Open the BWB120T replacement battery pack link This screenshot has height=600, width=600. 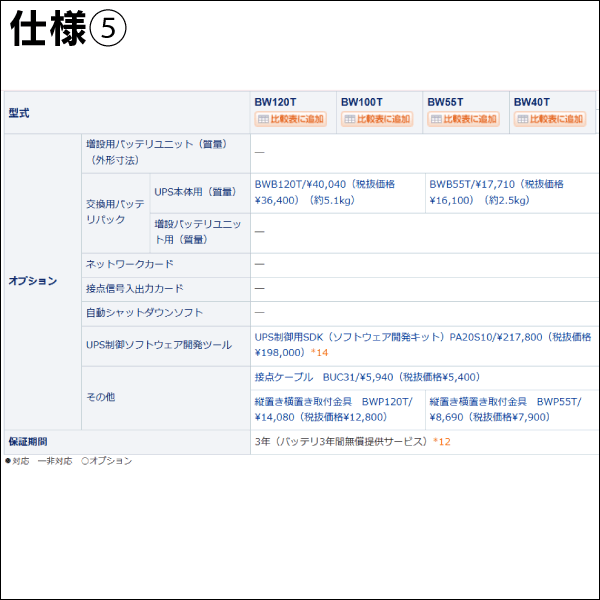(325, 192)
